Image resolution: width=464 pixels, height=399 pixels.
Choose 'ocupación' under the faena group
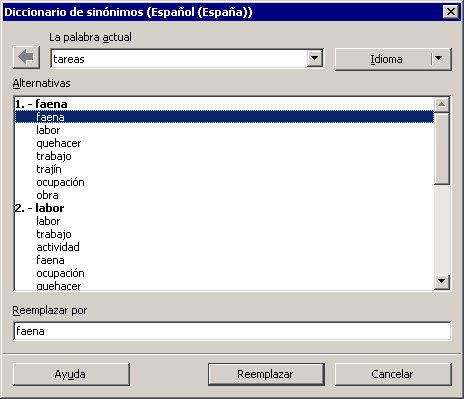(x=60, y=182)
